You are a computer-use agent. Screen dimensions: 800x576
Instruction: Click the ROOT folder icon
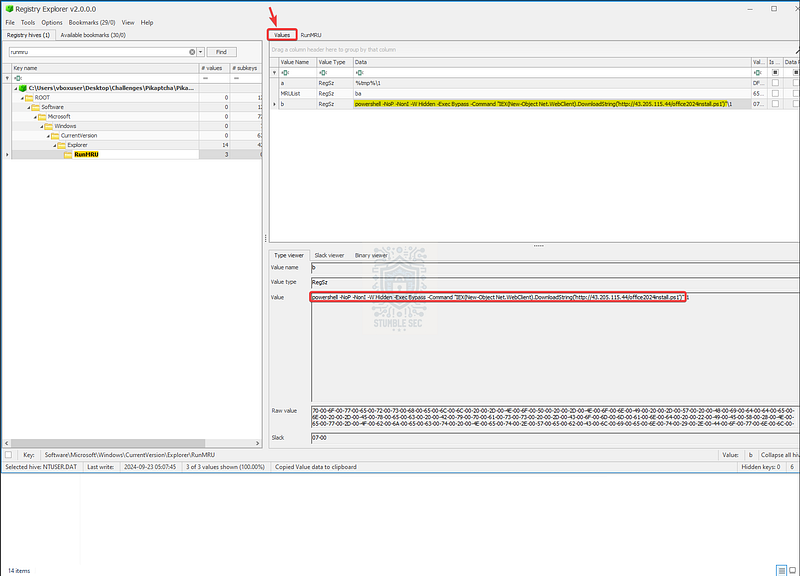(29, 98)
